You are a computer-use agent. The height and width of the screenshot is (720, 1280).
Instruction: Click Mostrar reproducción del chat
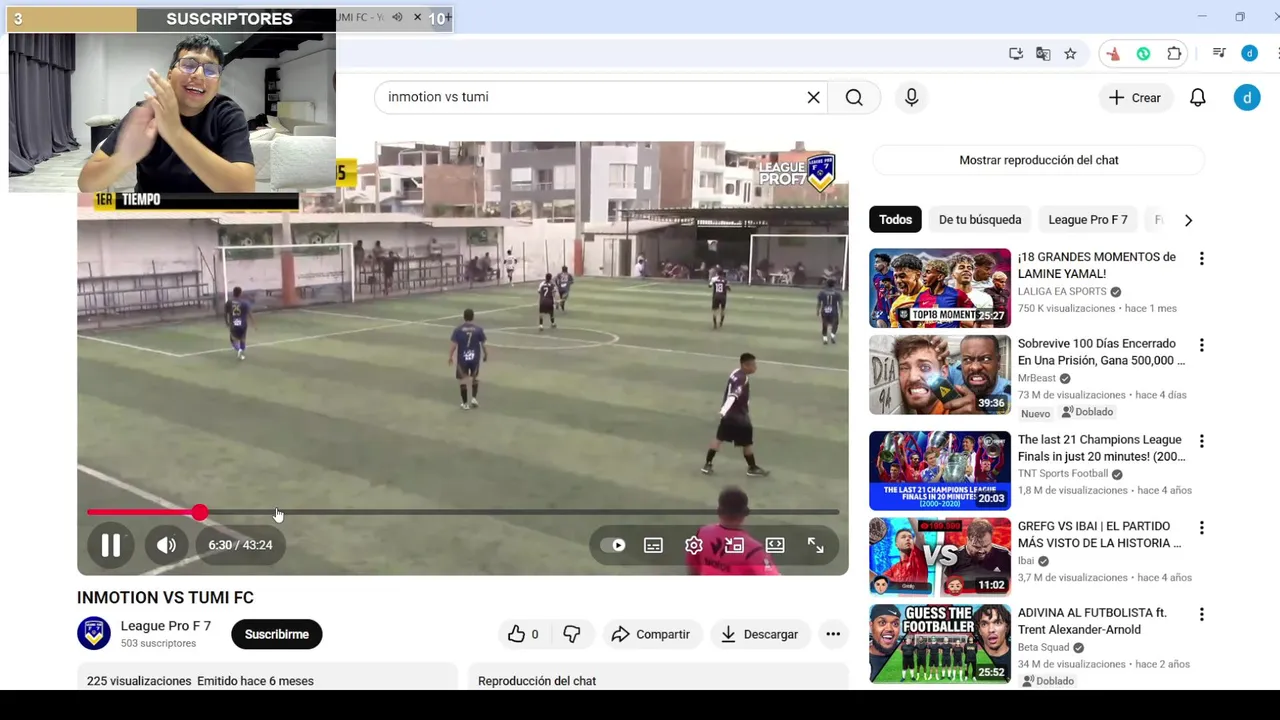[x=1038, y=160]
